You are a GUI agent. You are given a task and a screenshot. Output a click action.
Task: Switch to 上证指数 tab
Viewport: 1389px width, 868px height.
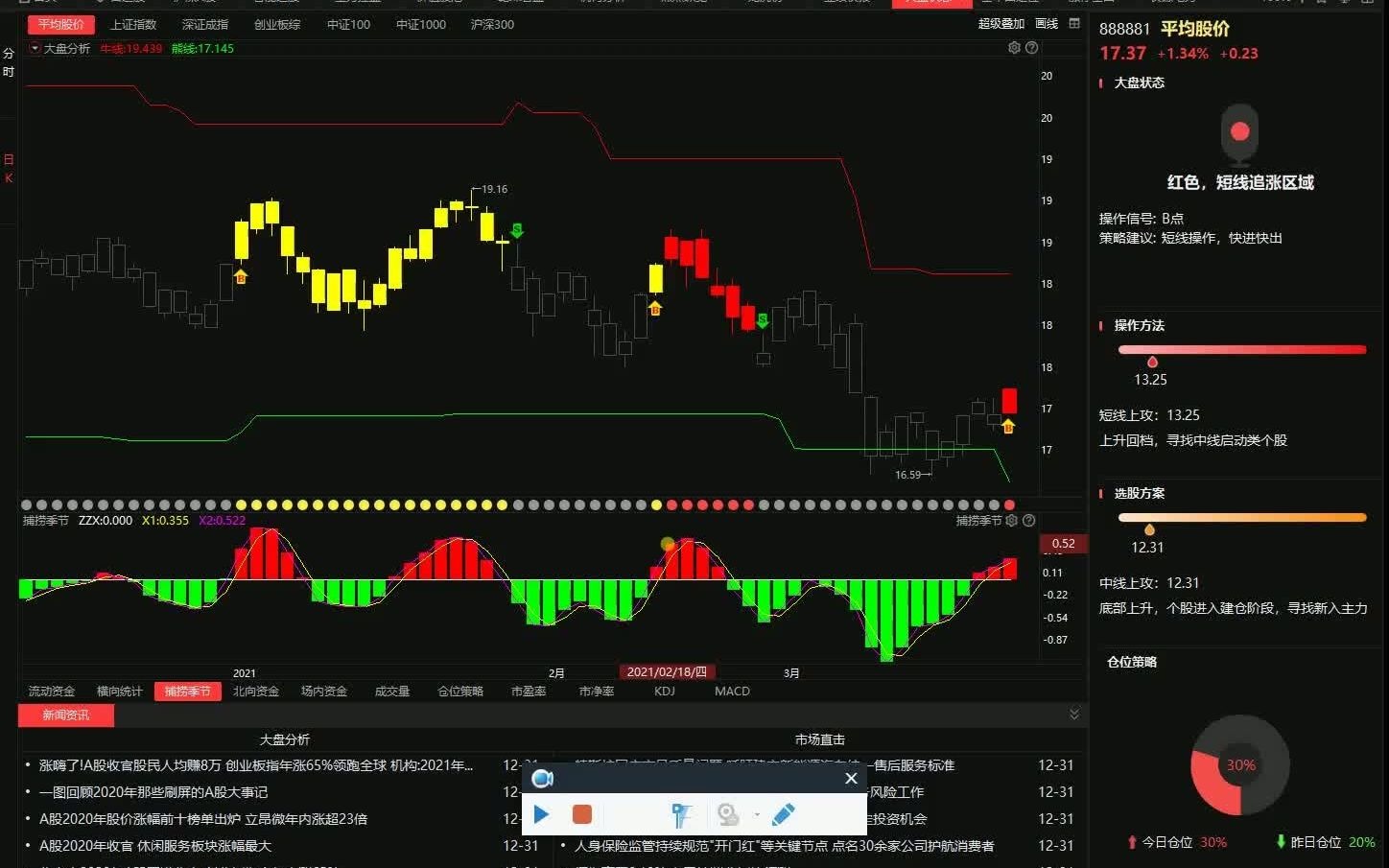click(133, 24)
